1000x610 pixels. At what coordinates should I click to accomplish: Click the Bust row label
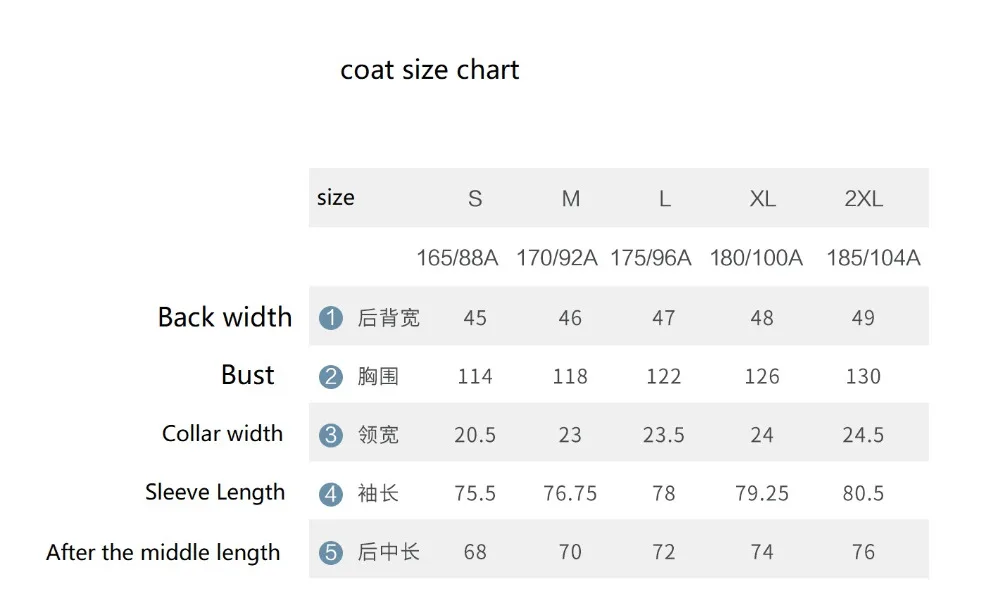coord(247,375)
